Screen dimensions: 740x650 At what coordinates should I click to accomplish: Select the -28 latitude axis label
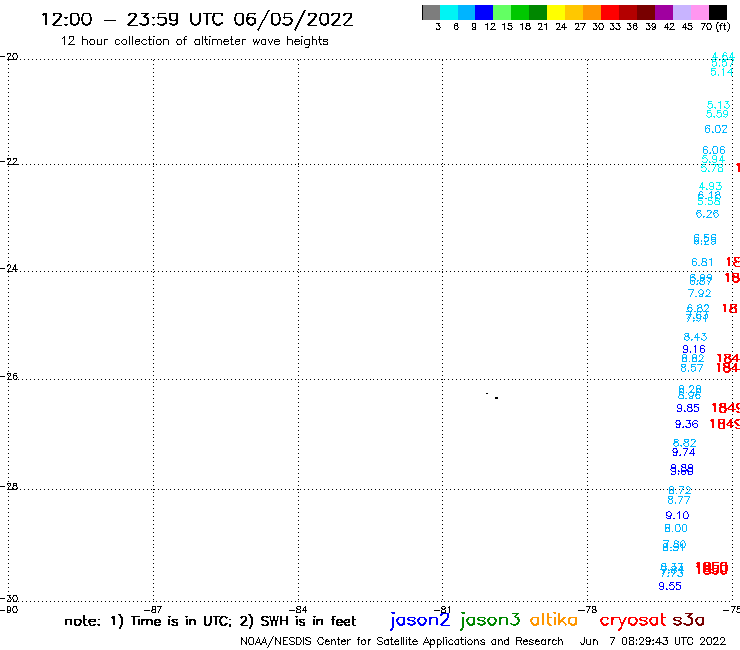(x=9, y=486)
